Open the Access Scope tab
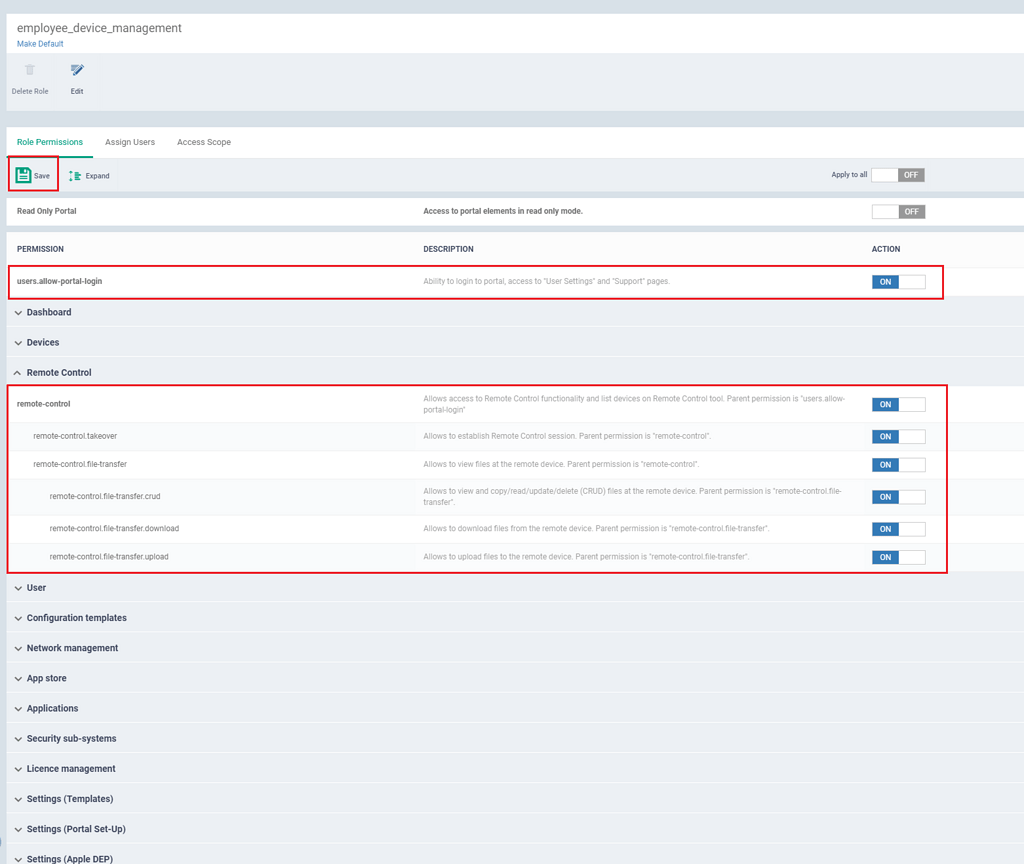1024x864 pixels. coord(204,142)
